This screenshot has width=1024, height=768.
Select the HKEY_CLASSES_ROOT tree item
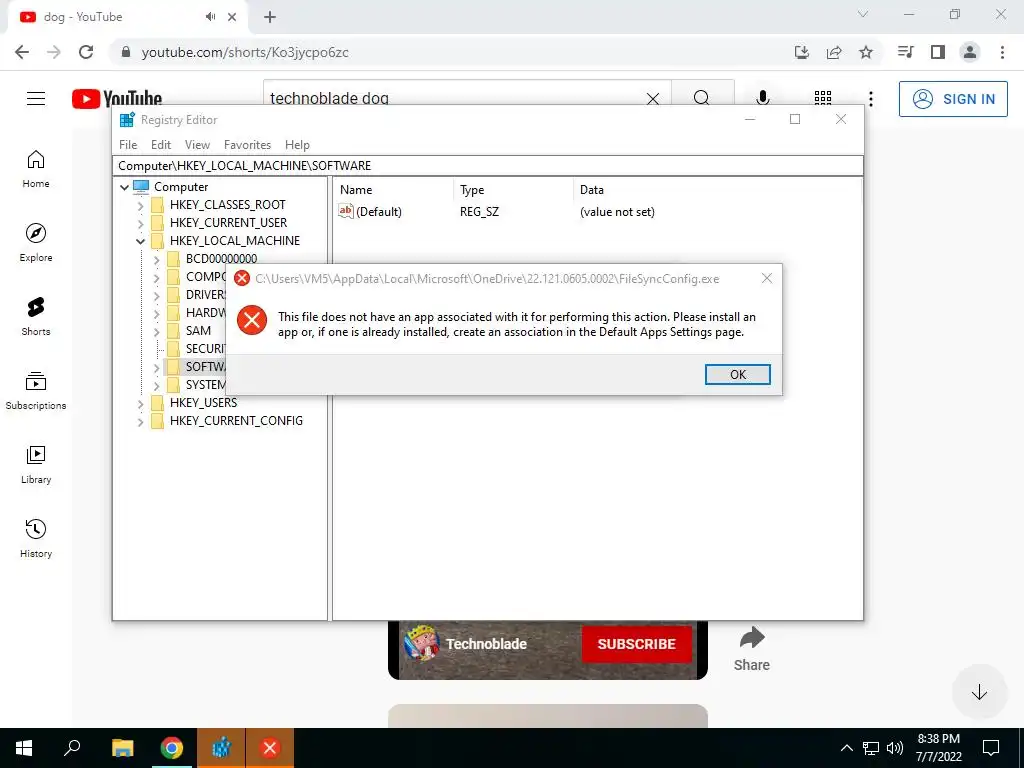click(227, 205)
